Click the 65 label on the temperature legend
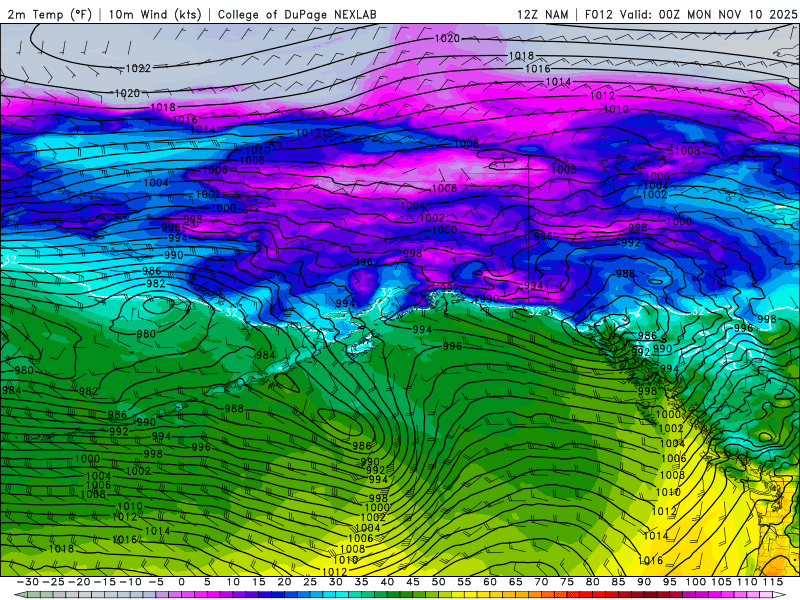This screenshot has height=600, width=800. [x=515, y=582]
